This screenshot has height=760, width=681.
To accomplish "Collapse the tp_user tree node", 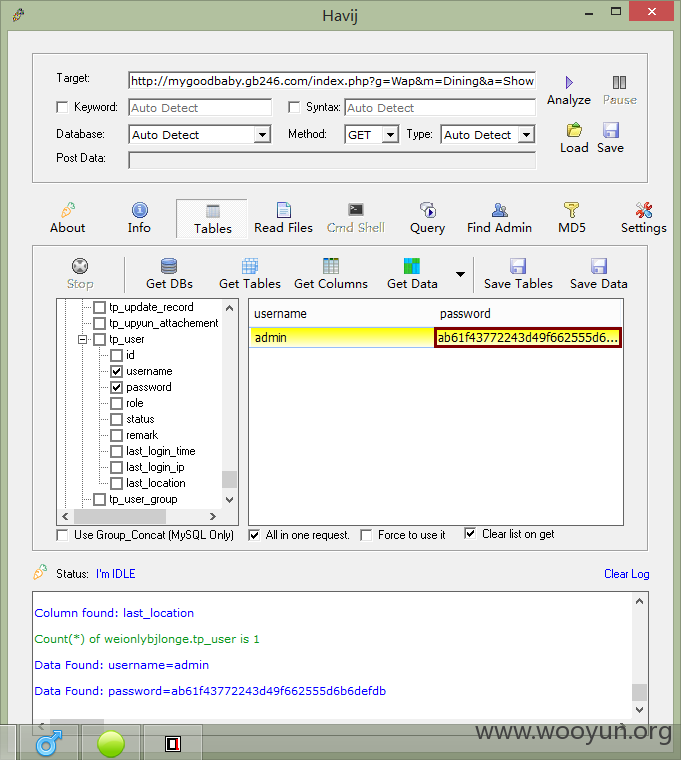I will (82, 339).
